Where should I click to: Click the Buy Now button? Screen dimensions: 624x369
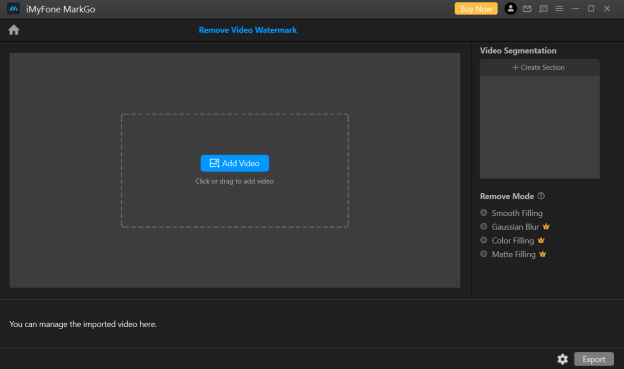[476, 9]
